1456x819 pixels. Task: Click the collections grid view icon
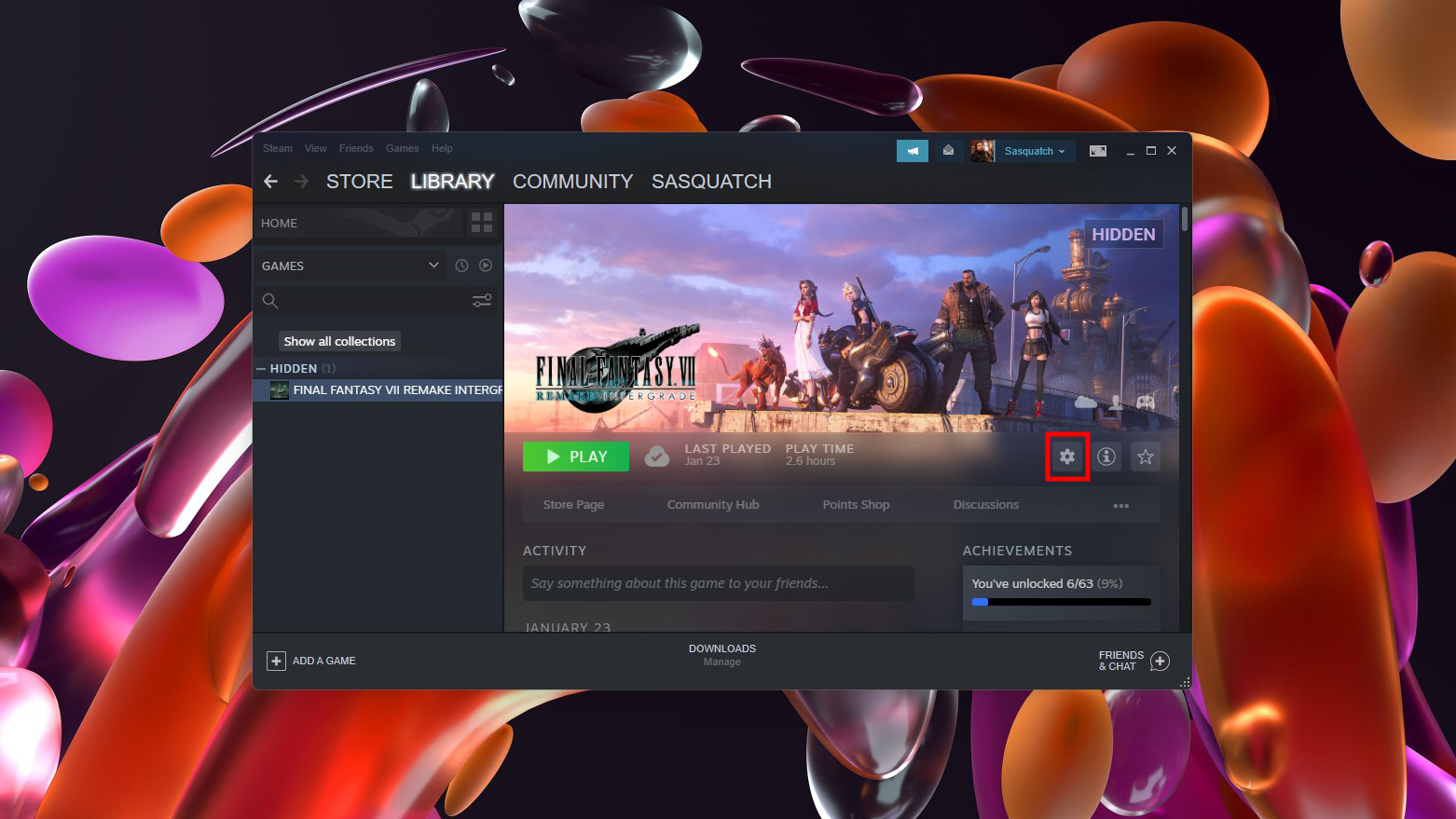(482, 223)
